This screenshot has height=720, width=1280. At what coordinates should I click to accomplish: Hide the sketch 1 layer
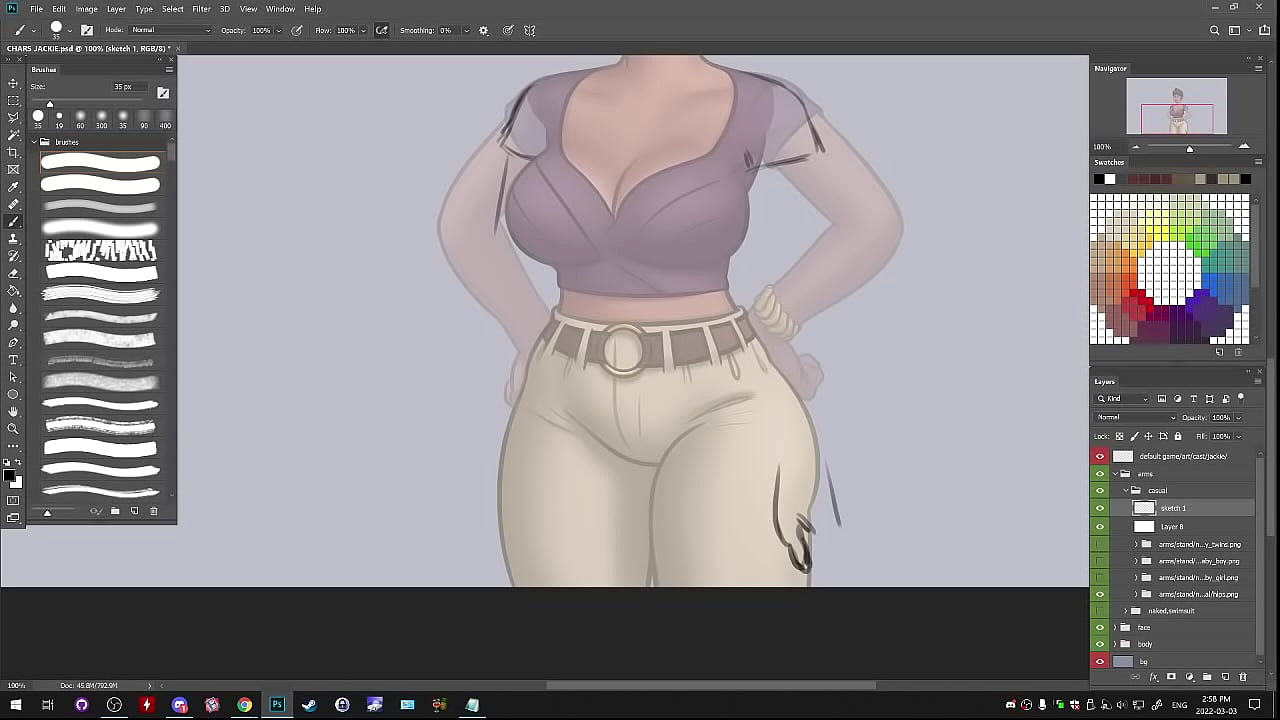(x=1100, y=508)
